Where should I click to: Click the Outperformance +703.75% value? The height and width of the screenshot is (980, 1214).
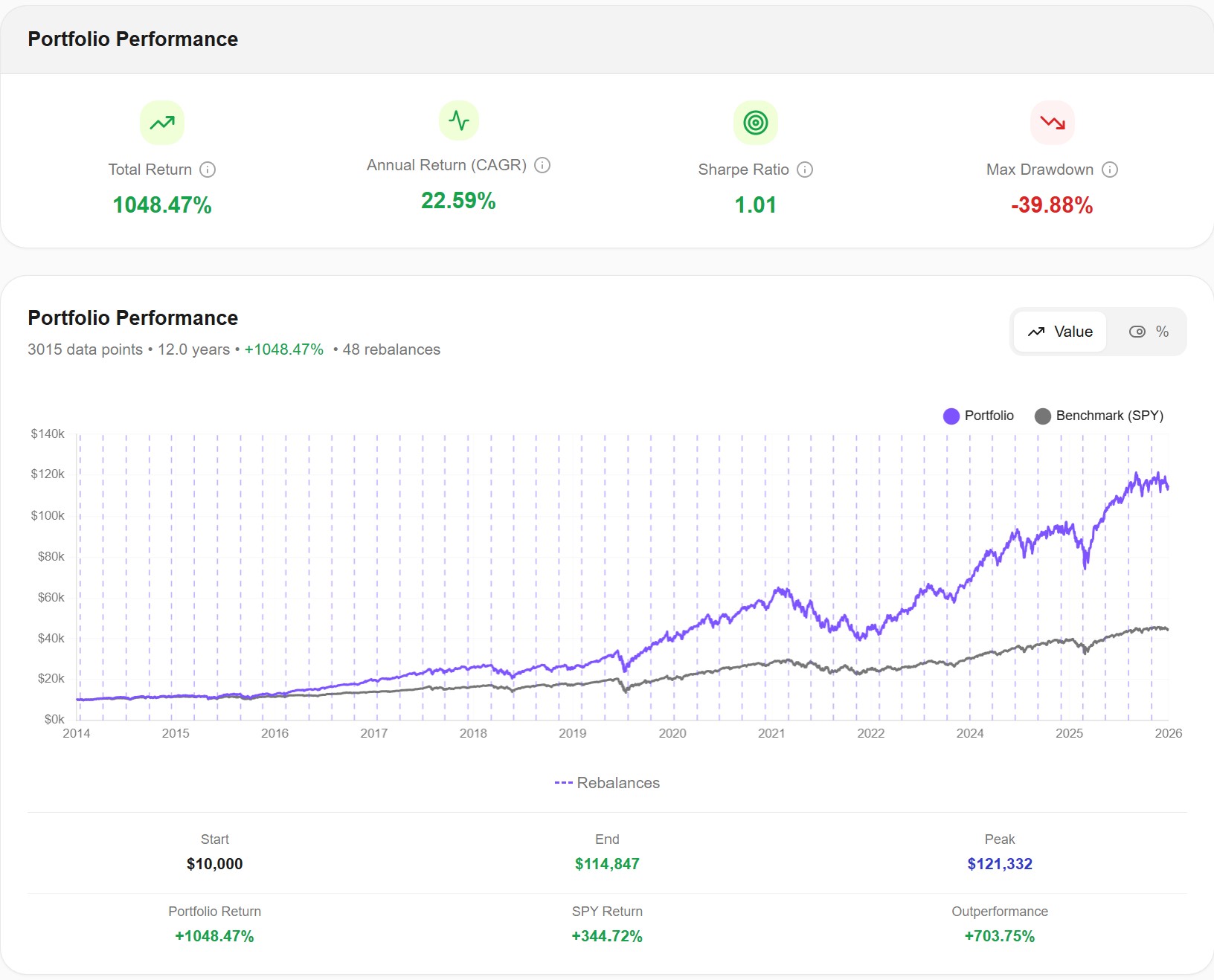tap(1000, 935)
